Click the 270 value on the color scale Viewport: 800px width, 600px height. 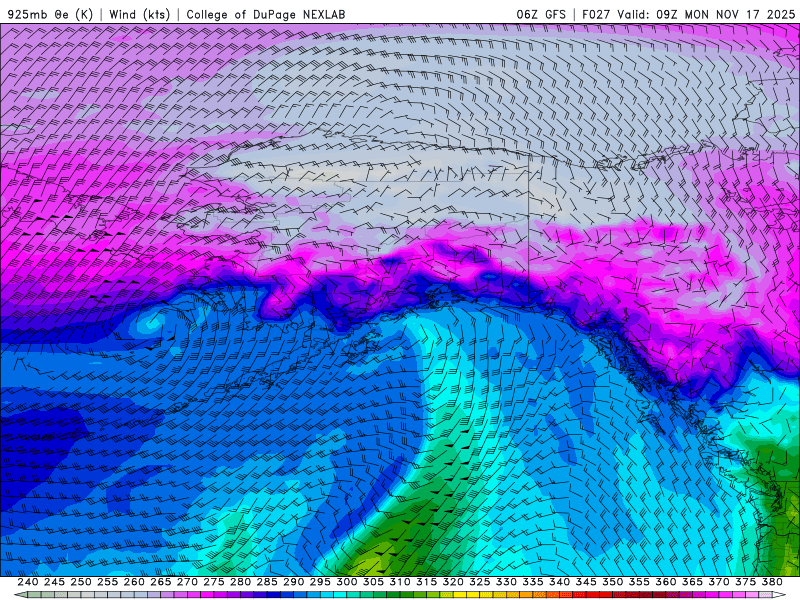click(187, 582)
